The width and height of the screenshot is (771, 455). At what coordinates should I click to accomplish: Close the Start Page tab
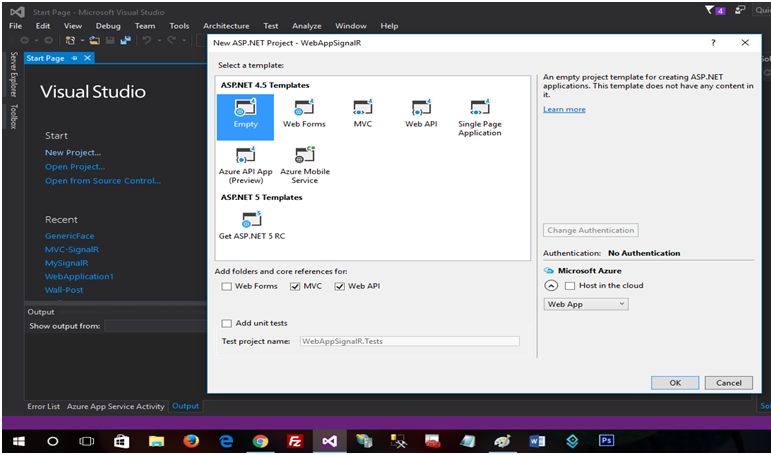pos(87,58)
